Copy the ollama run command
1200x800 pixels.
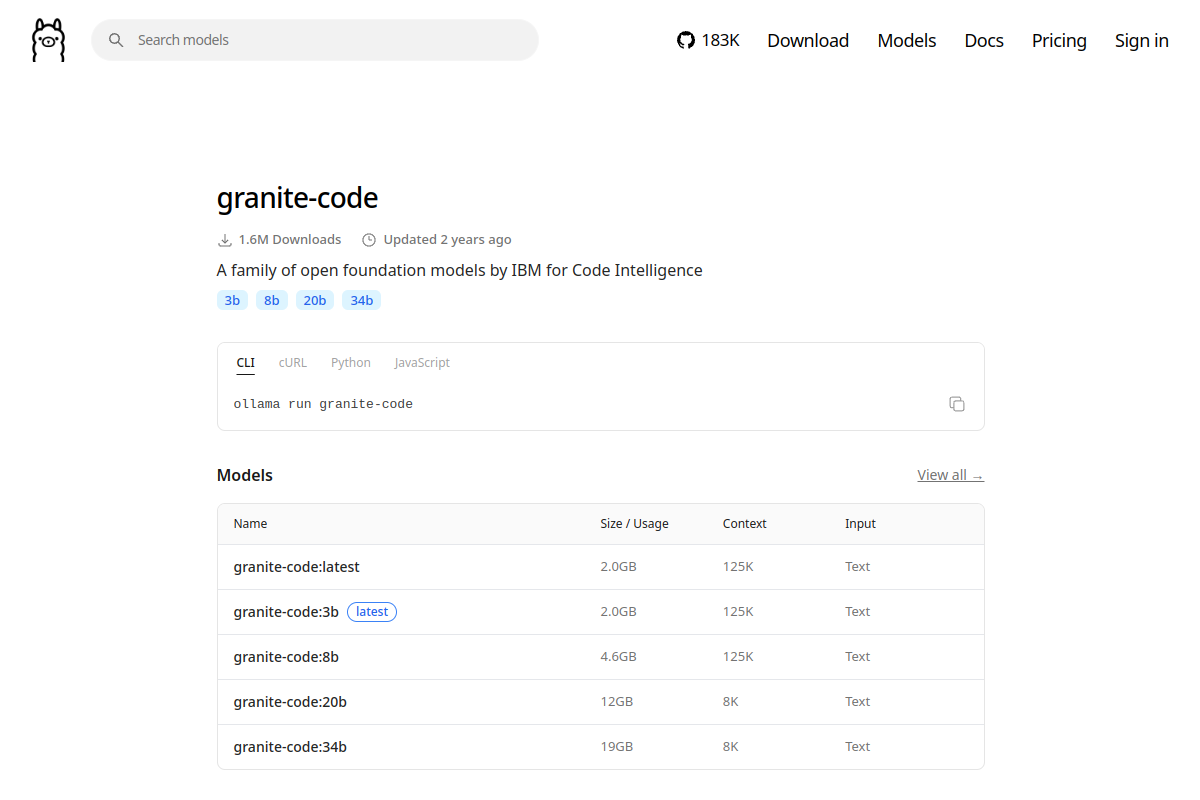(957, 404)
